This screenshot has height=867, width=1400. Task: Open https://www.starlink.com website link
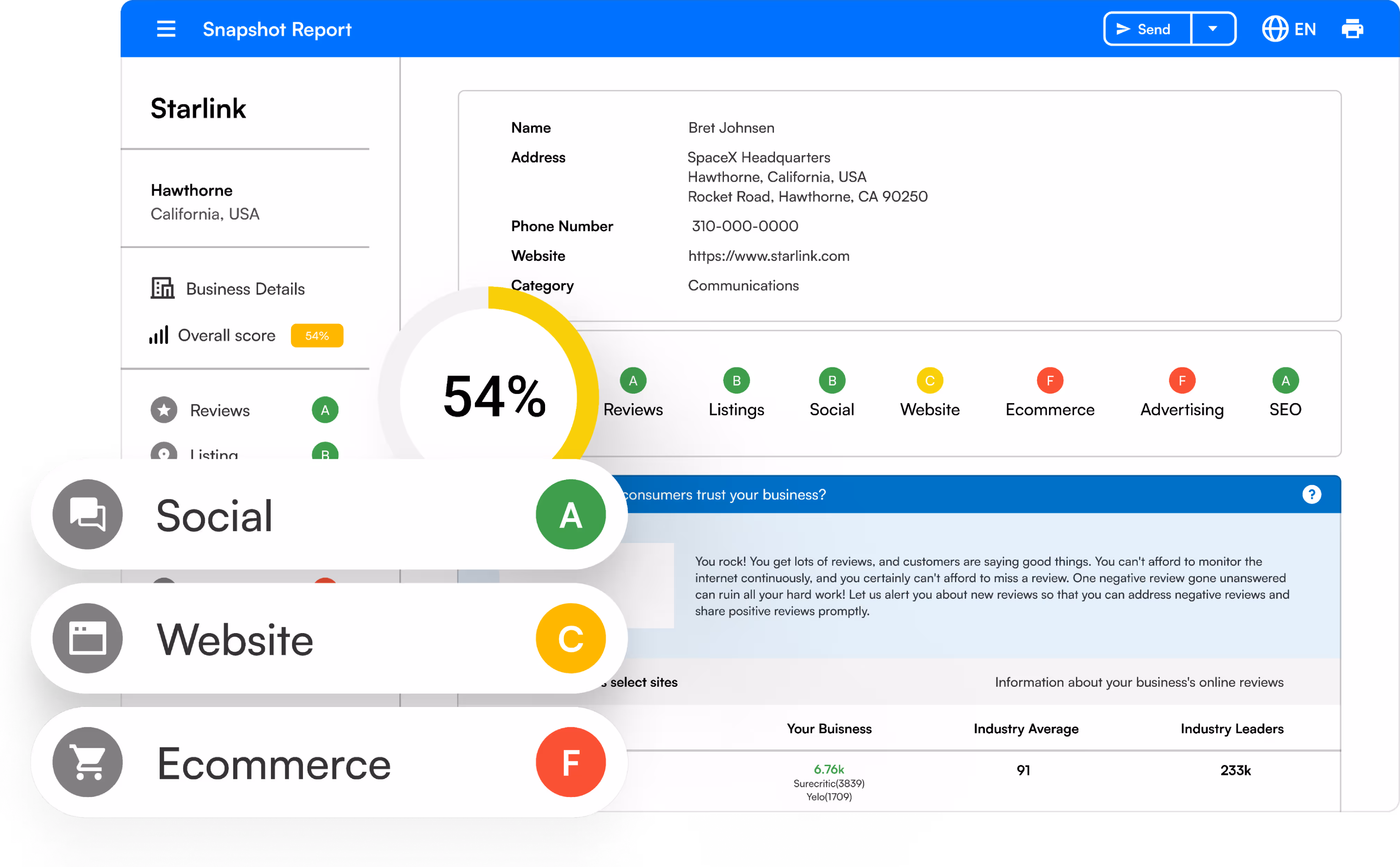[769, 256]
